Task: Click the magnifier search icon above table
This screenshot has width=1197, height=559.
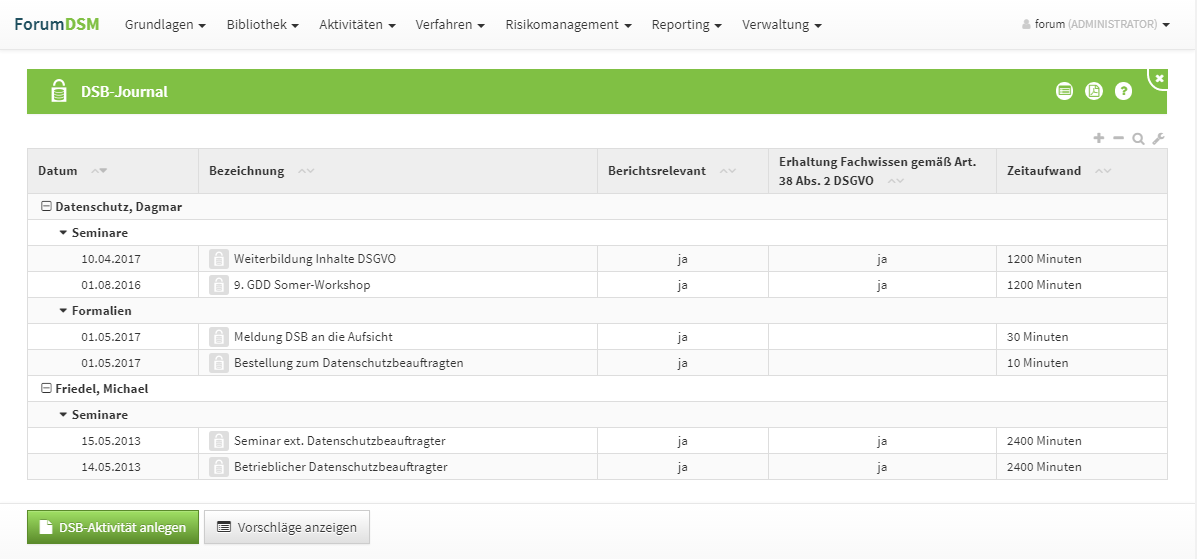Action: [x=1138, y=139]
